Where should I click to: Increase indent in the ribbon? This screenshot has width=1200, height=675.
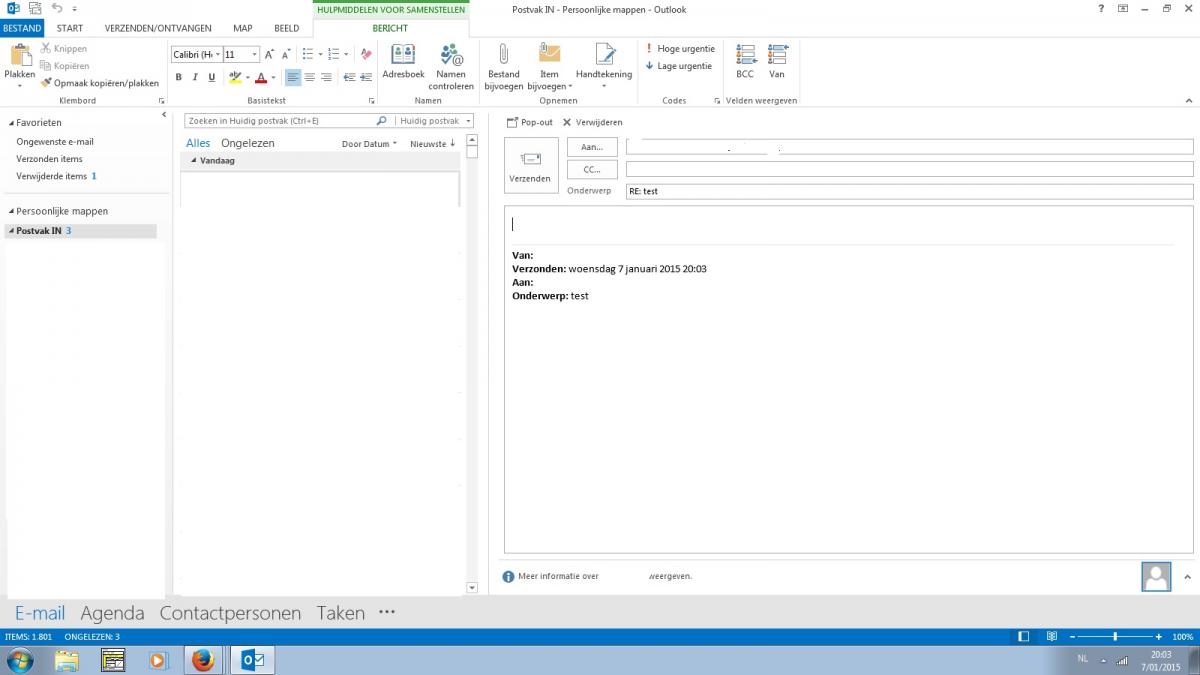pyautogui.click(x=367, y=77)
